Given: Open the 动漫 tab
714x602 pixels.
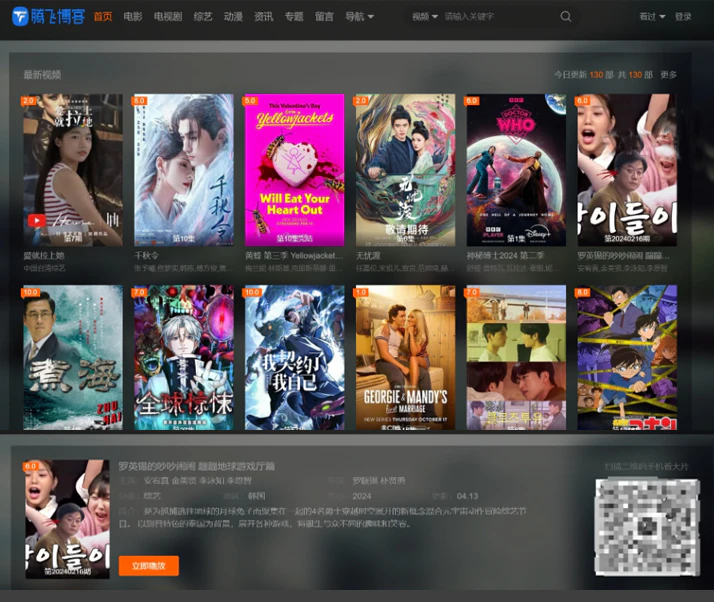Looking at the screenshot, I should click(233, 17).
